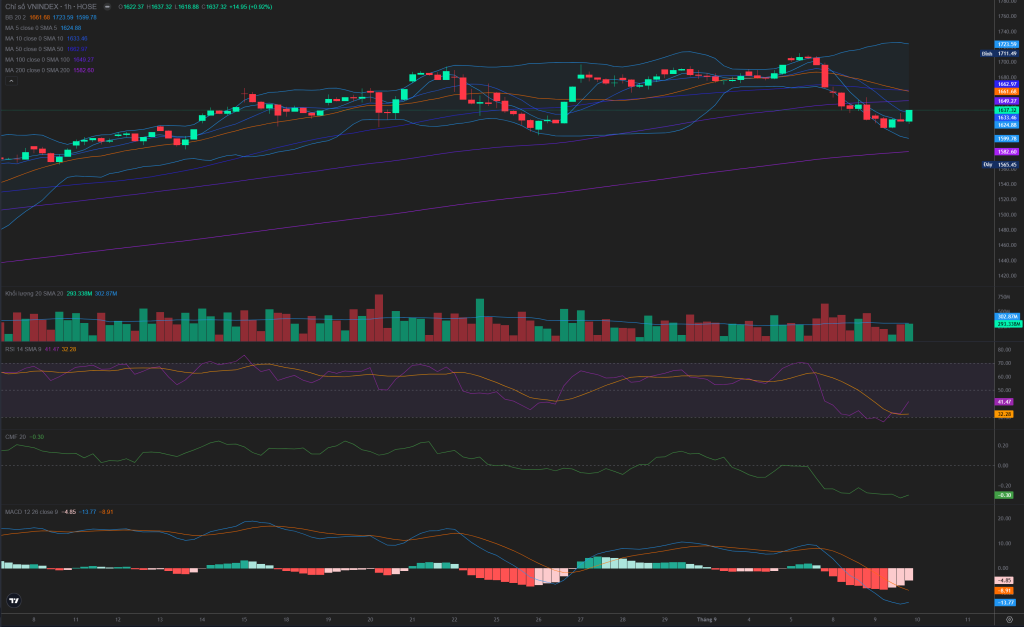Screen dimensions: 1024x627
Task: Click the round button beside HOSE title
Action: click(x=107, y=7)
